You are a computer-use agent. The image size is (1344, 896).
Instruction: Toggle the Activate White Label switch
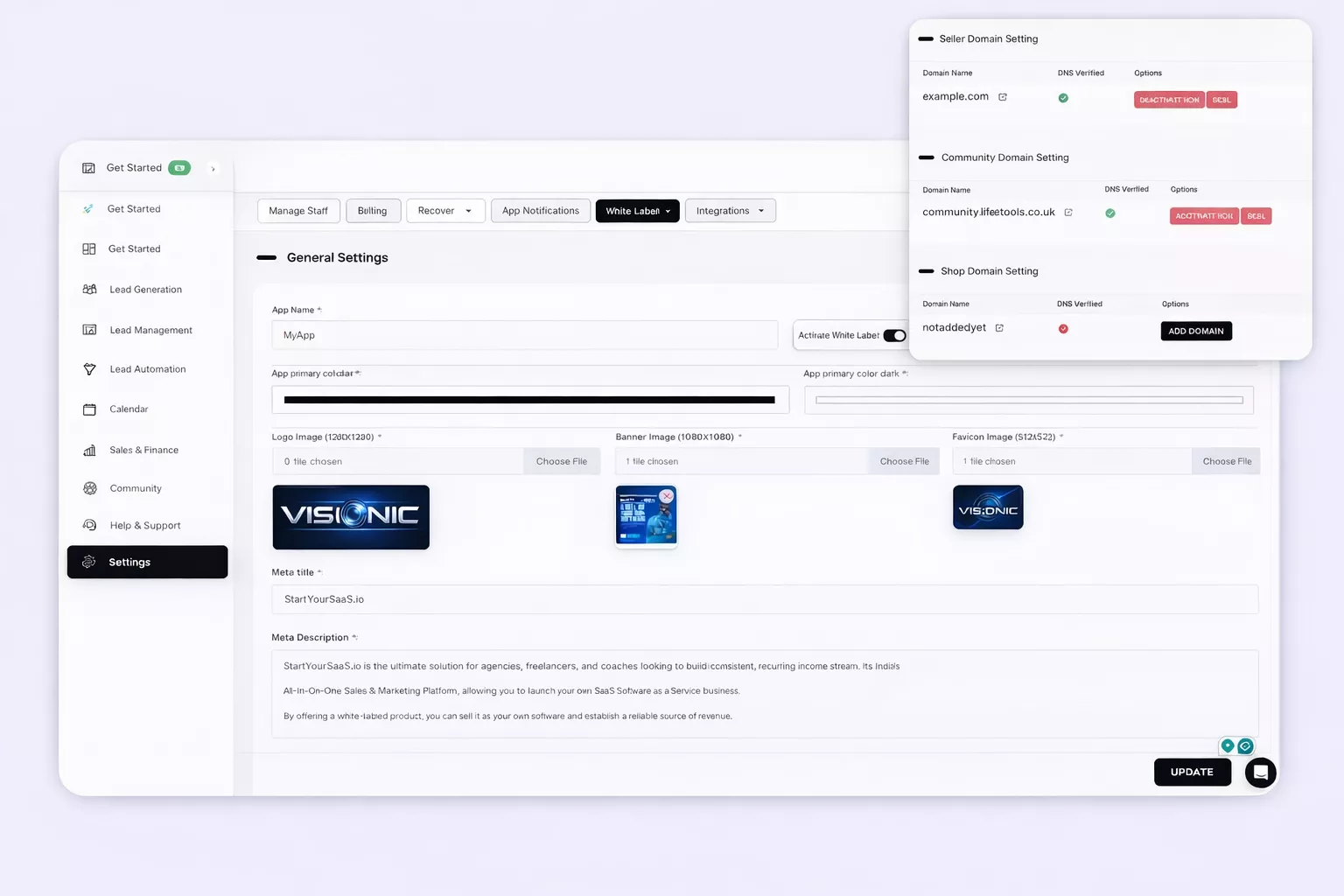(x=894, y=336)
